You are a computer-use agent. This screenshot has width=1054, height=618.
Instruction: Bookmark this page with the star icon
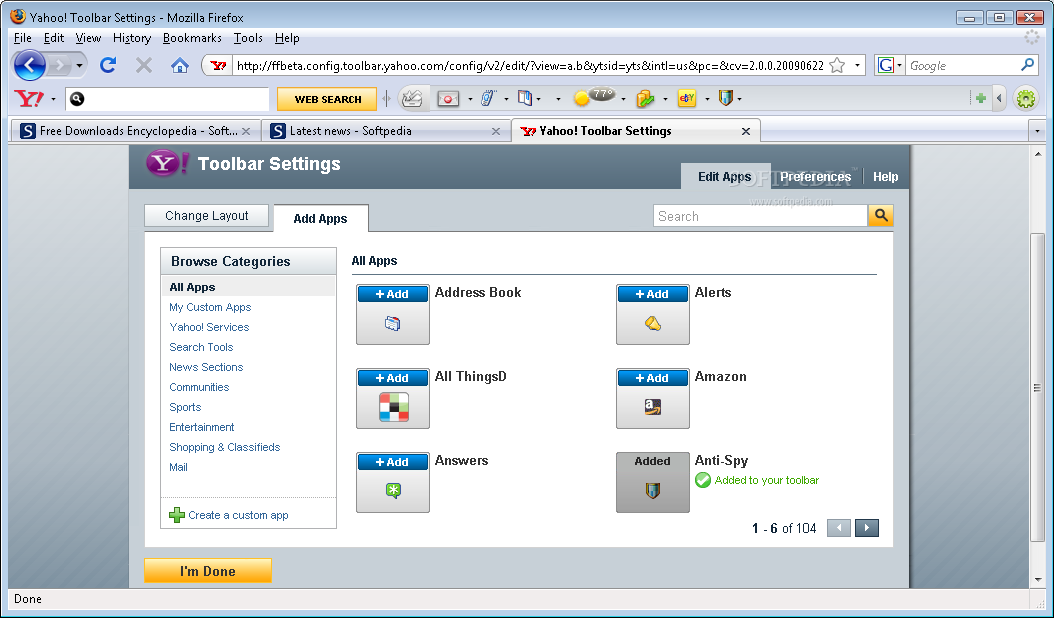837,65
